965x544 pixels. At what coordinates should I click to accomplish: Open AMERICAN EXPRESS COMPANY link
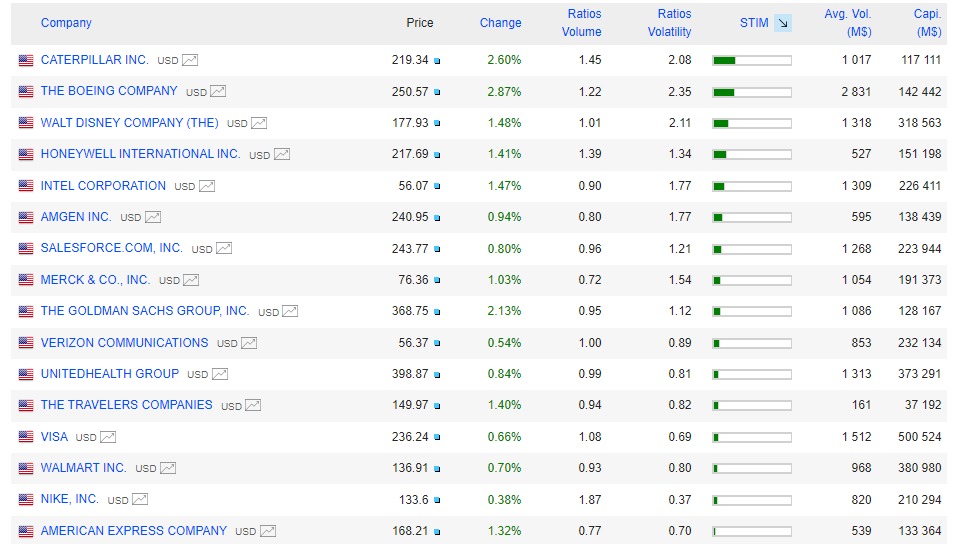click(x=134, y=530)
